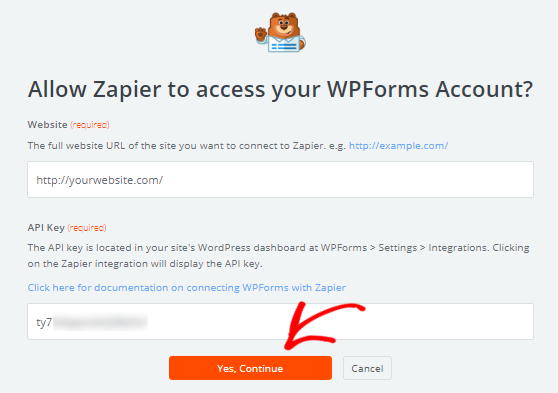The height and width of the screenshot is (393, 558).
Task: Select the API Key field label
Action: 46,227
